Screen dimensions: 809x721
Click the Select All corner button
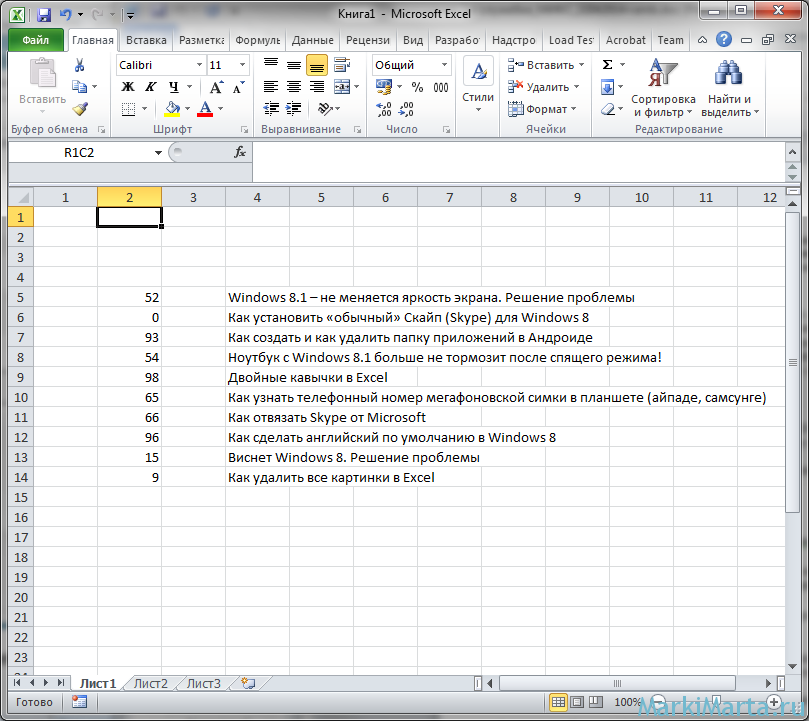[21, 197]
